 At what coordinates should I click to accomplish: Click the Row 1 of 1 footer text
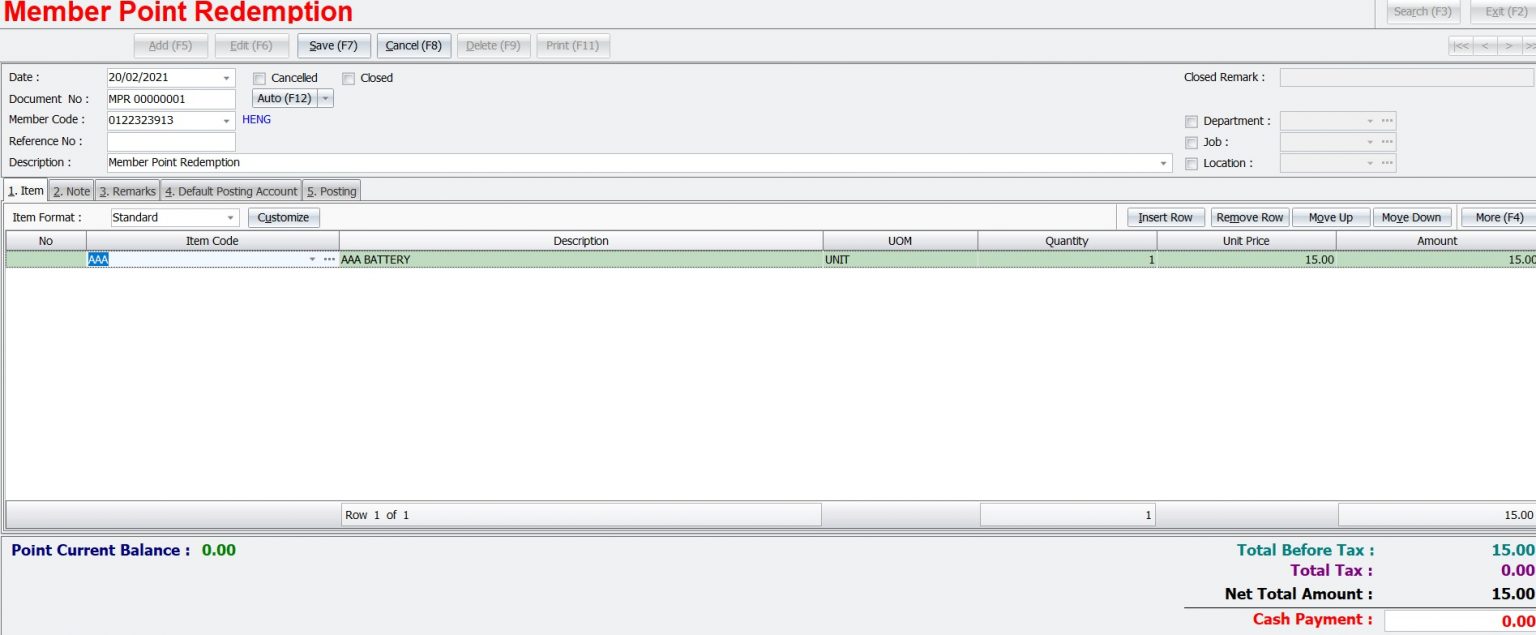pos(377,515)
